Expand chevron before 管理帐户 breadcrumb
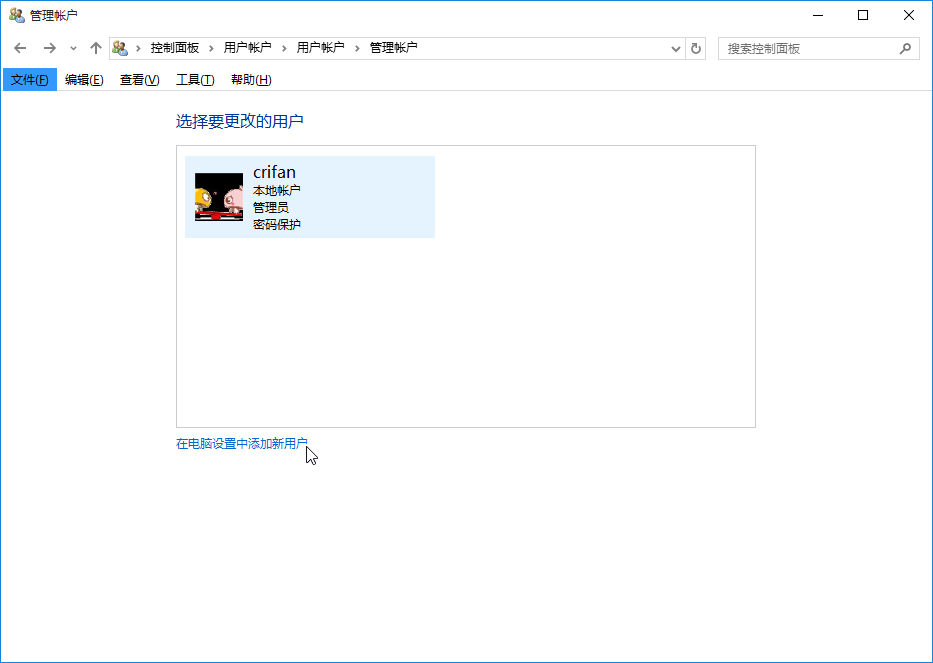Screen dimensions: 933x663 [358, 48]
